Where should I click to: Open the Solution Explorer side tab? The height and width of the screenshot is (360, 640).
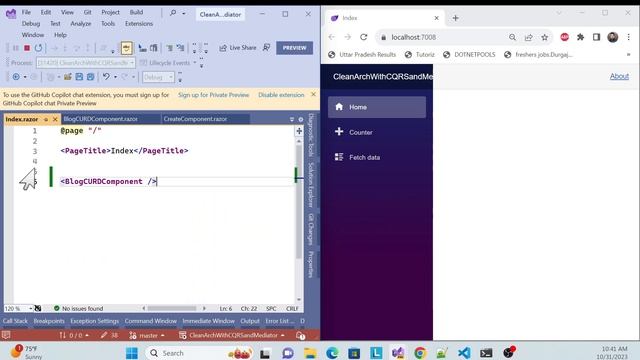point(311,184)
